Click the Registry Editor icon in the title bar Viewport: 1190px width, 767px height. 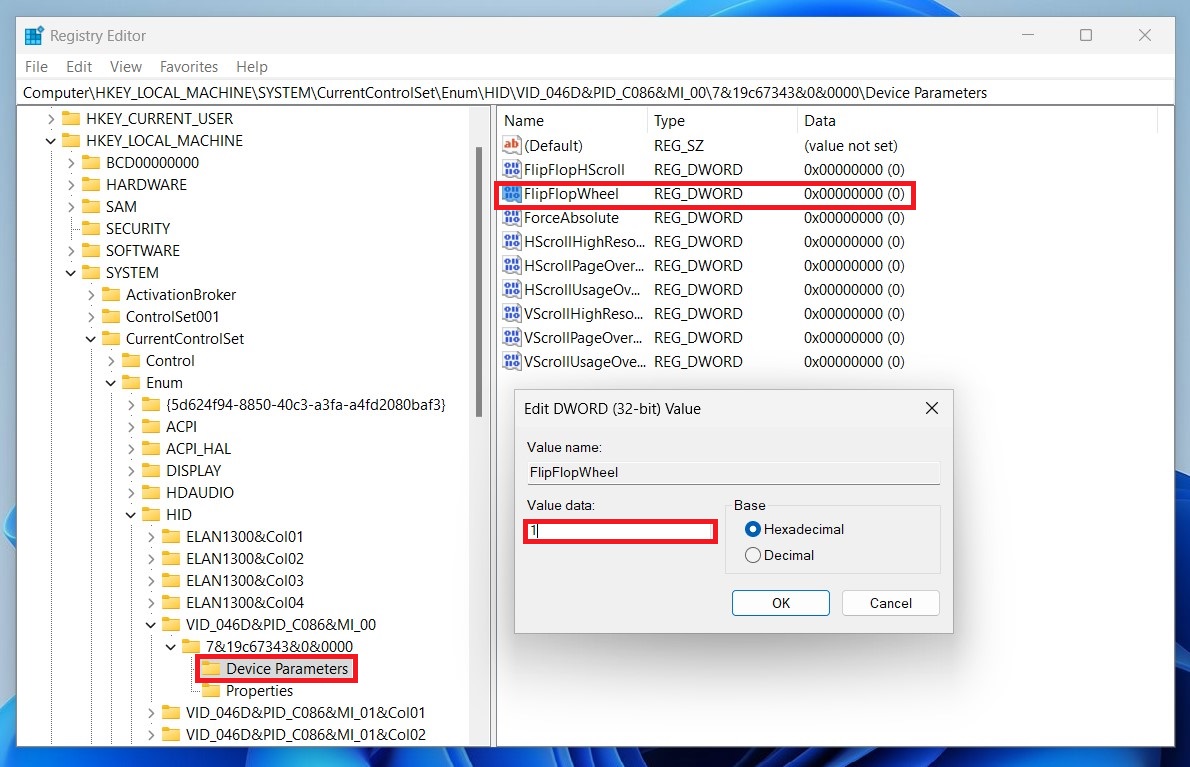click(x=33, y=34)
